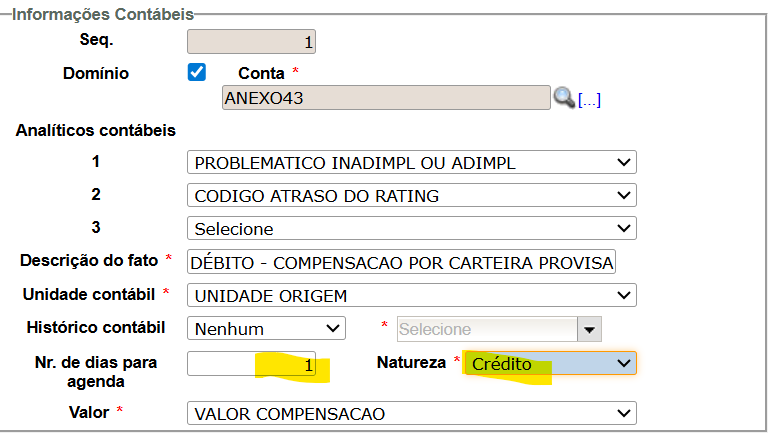
Task: Click the Conta field containing ANEXO43
Action: (x=385, y=97)
